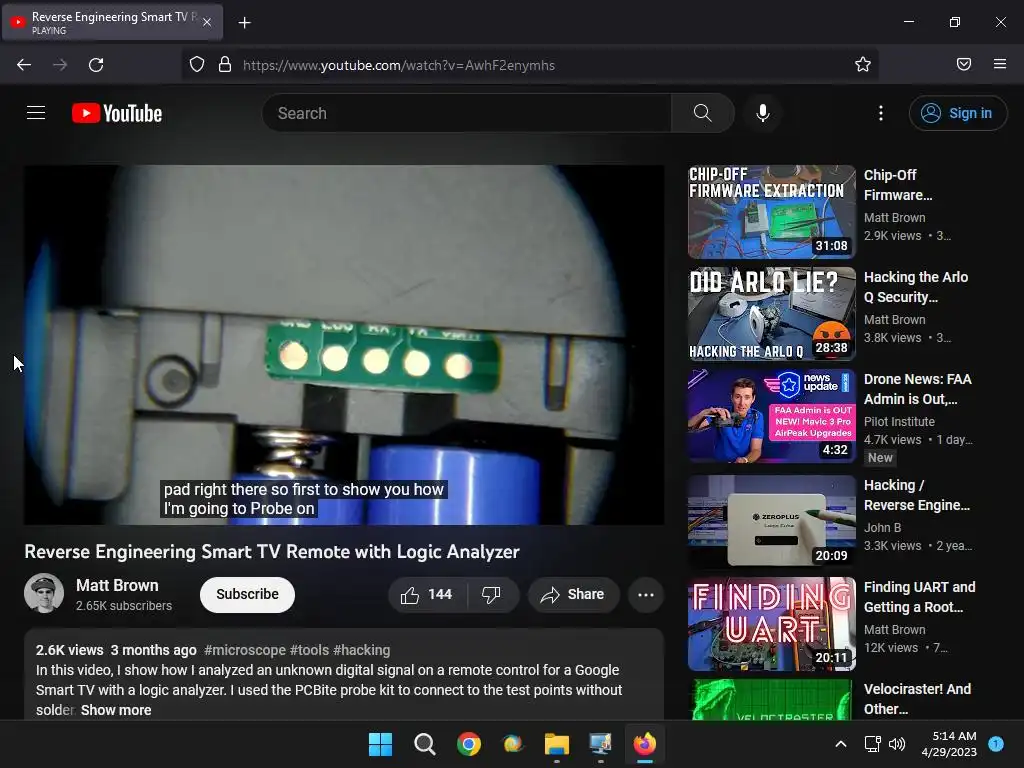Open 'Hacking / Reverse Engine...' title
Image resolution: width=1024 pixels, height=768 pixels.
point(917,495)
